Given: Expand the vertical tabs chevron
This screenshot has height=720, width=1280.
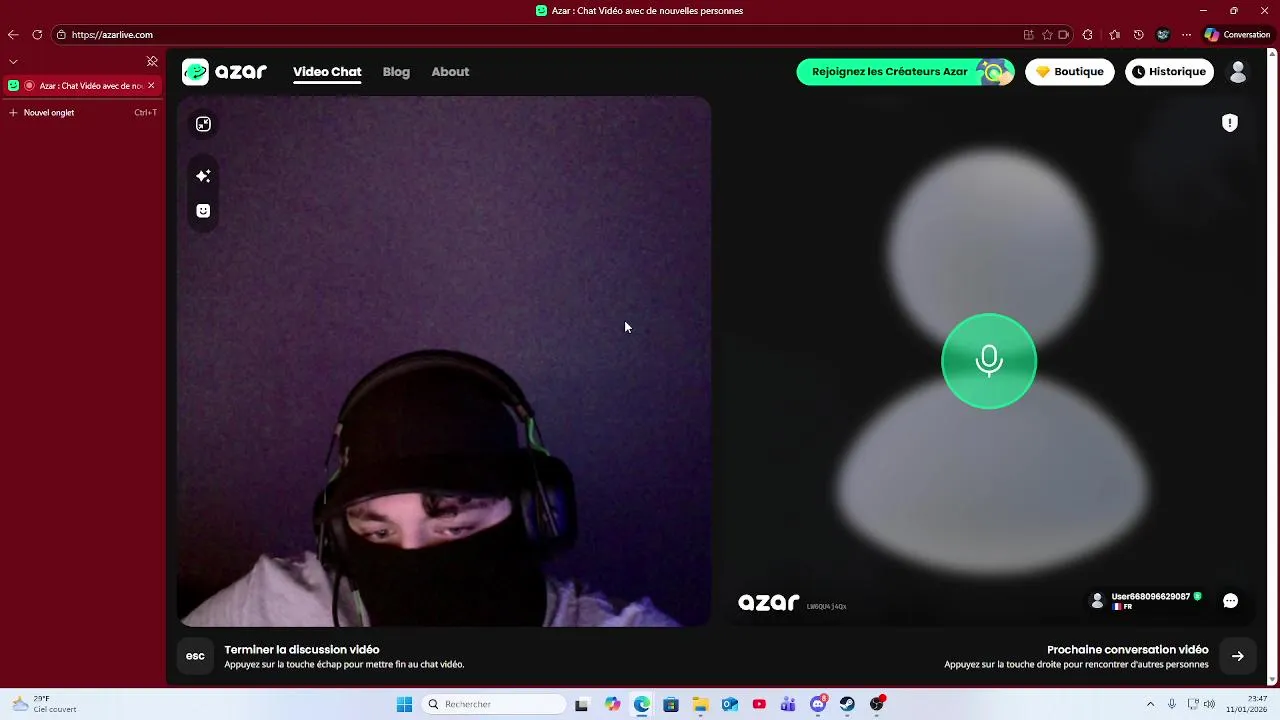Looking at the screenshot, I should click(13, 62).
